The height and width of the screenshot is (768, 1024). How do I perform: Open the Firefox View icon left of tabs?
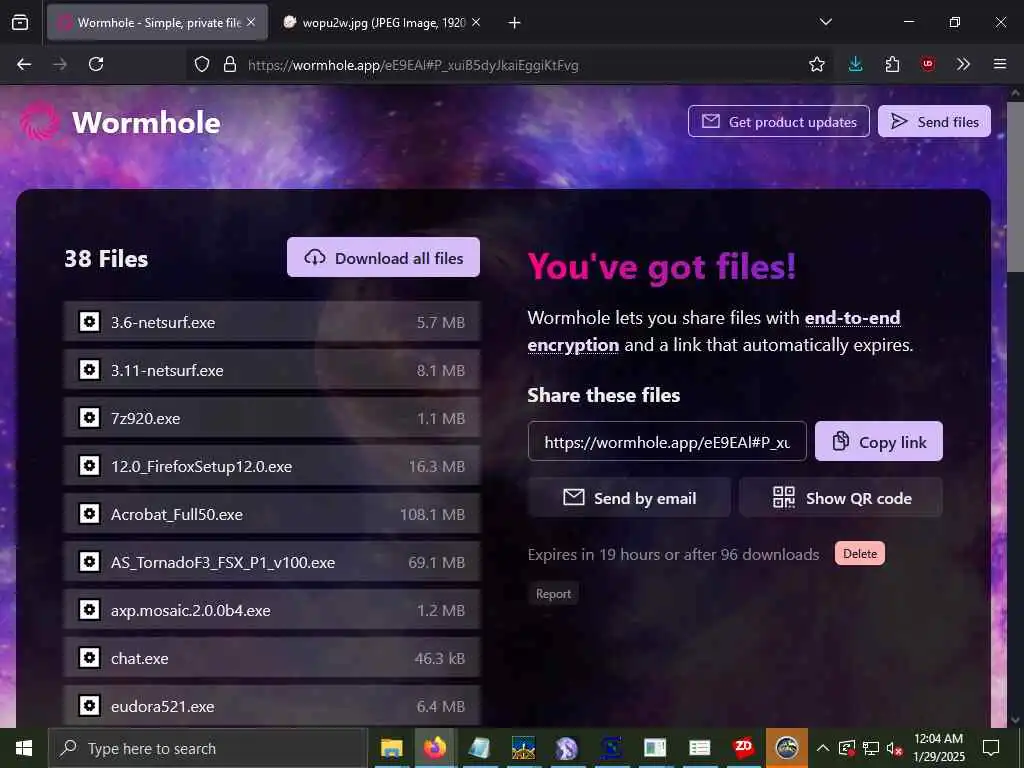[x=20, y=22]
